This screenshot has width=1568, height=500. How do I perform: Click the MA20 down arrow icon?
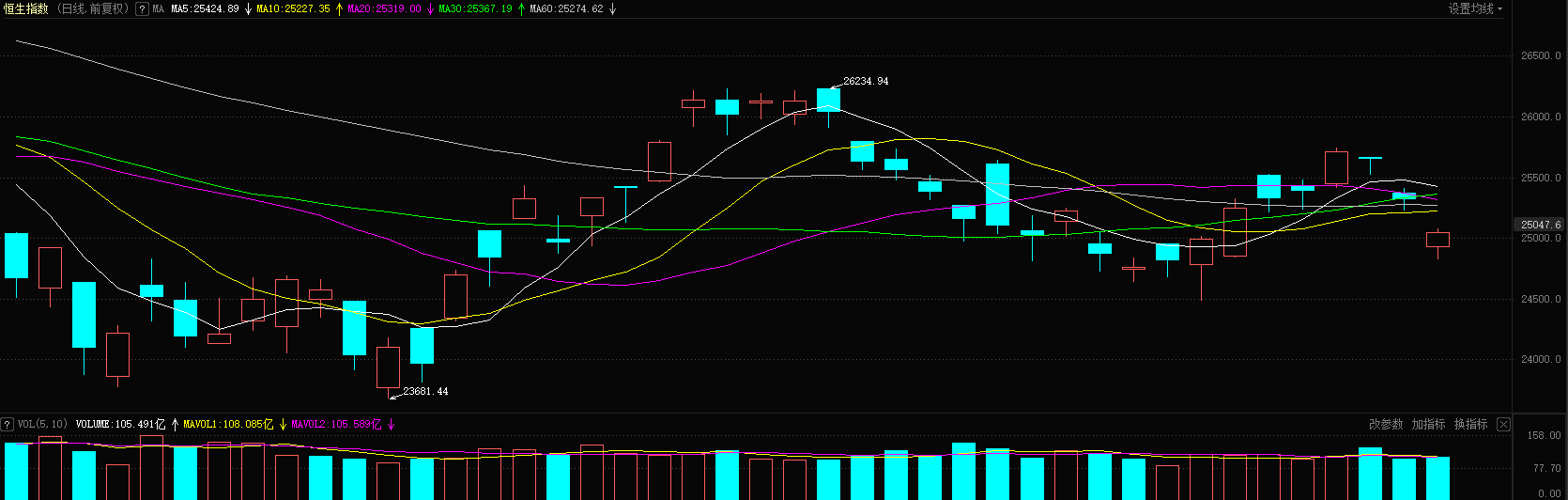[x=430, y=9]
